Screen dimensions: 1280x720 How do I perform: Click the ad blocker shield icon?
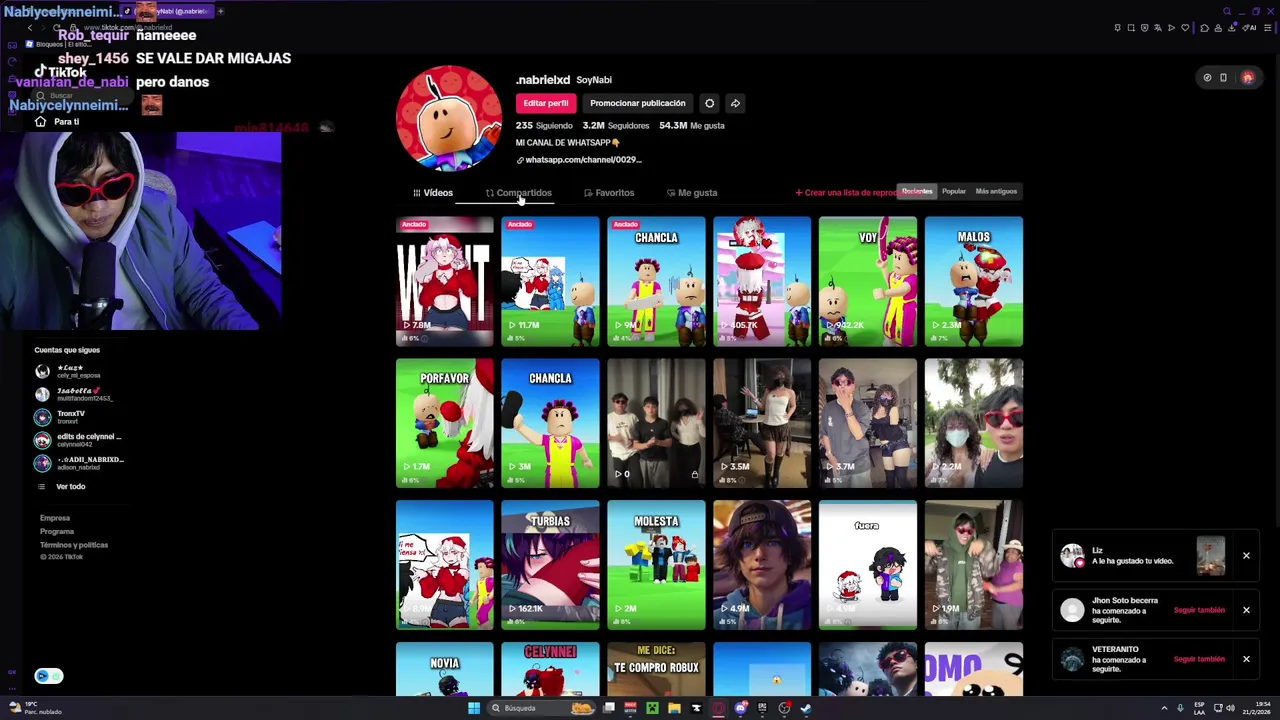pos(1145,28)
